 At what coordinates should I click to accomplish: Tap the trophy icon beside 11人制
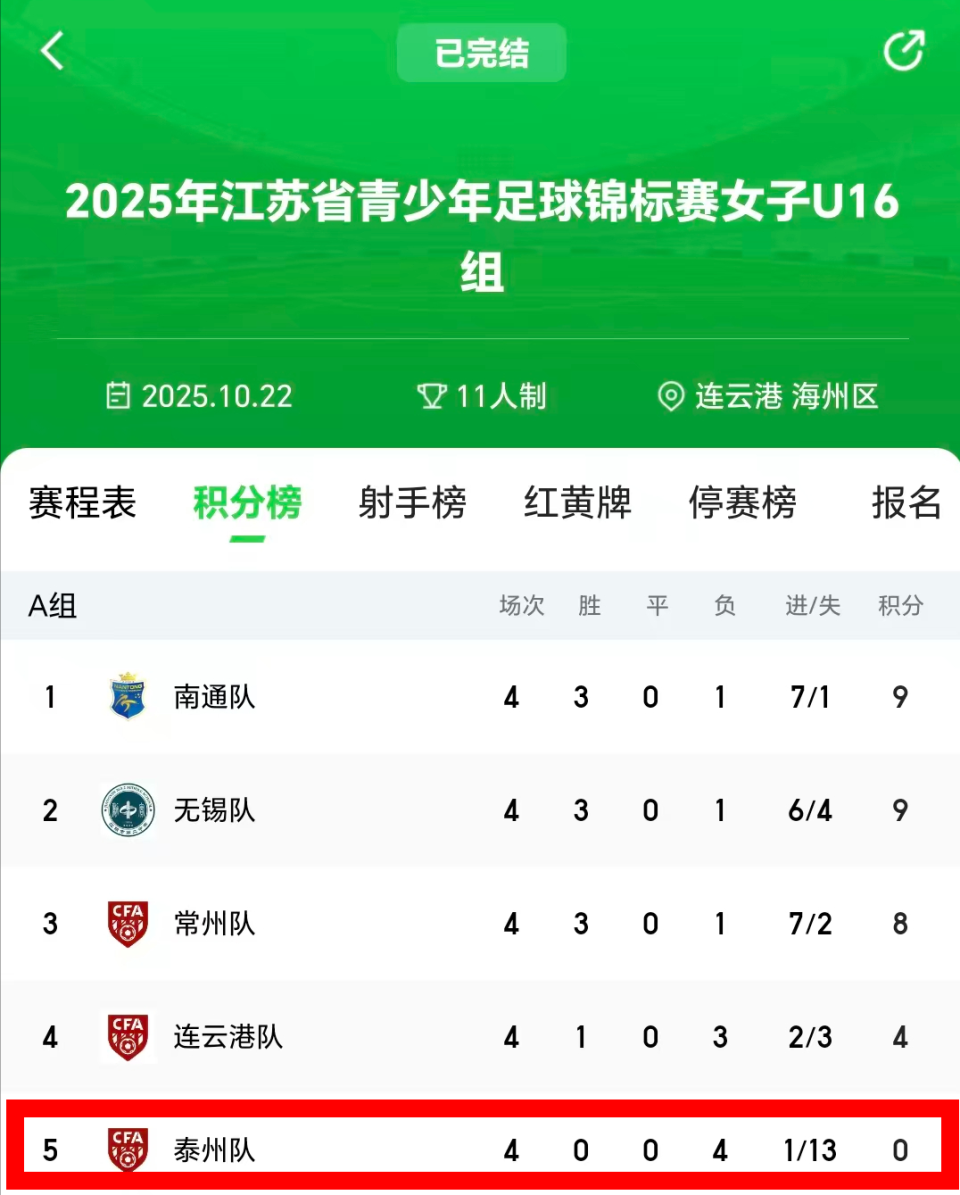(431, 397)
